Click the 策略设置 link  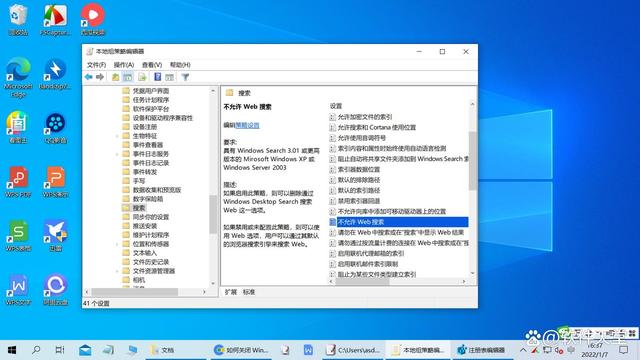247,125
